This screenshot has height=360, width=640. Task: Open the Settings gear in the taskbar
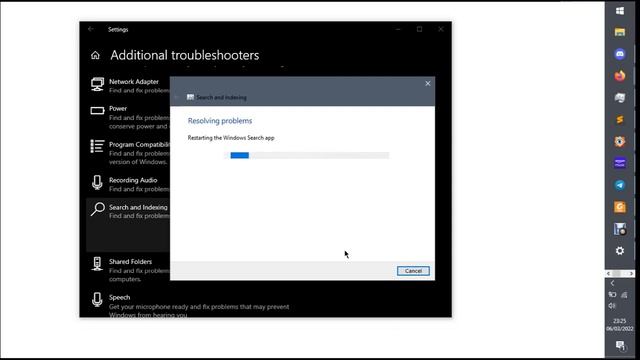click(x=620, y=251)
